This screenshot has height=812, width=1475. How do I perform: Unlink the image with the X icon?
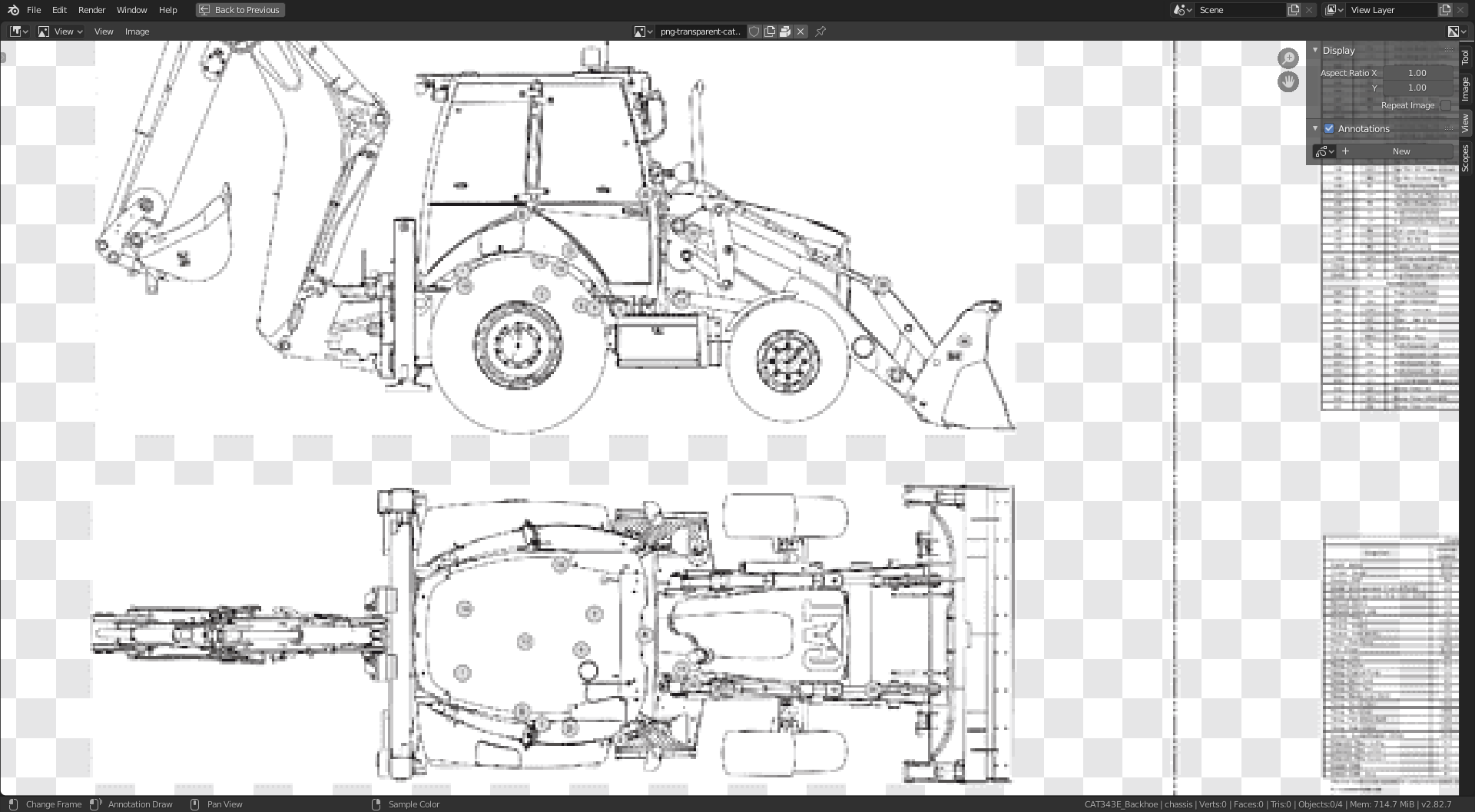pos(800,31)
